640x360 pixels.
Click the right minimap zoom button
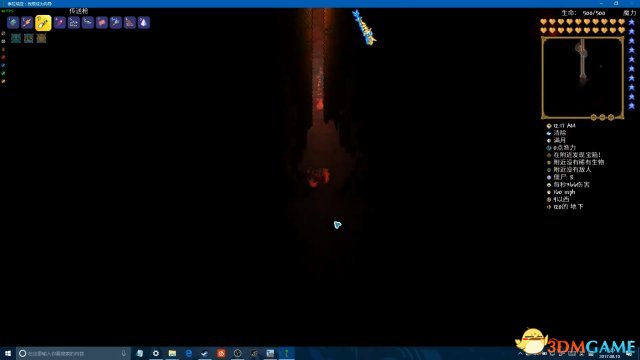click(x=611, y=118)
